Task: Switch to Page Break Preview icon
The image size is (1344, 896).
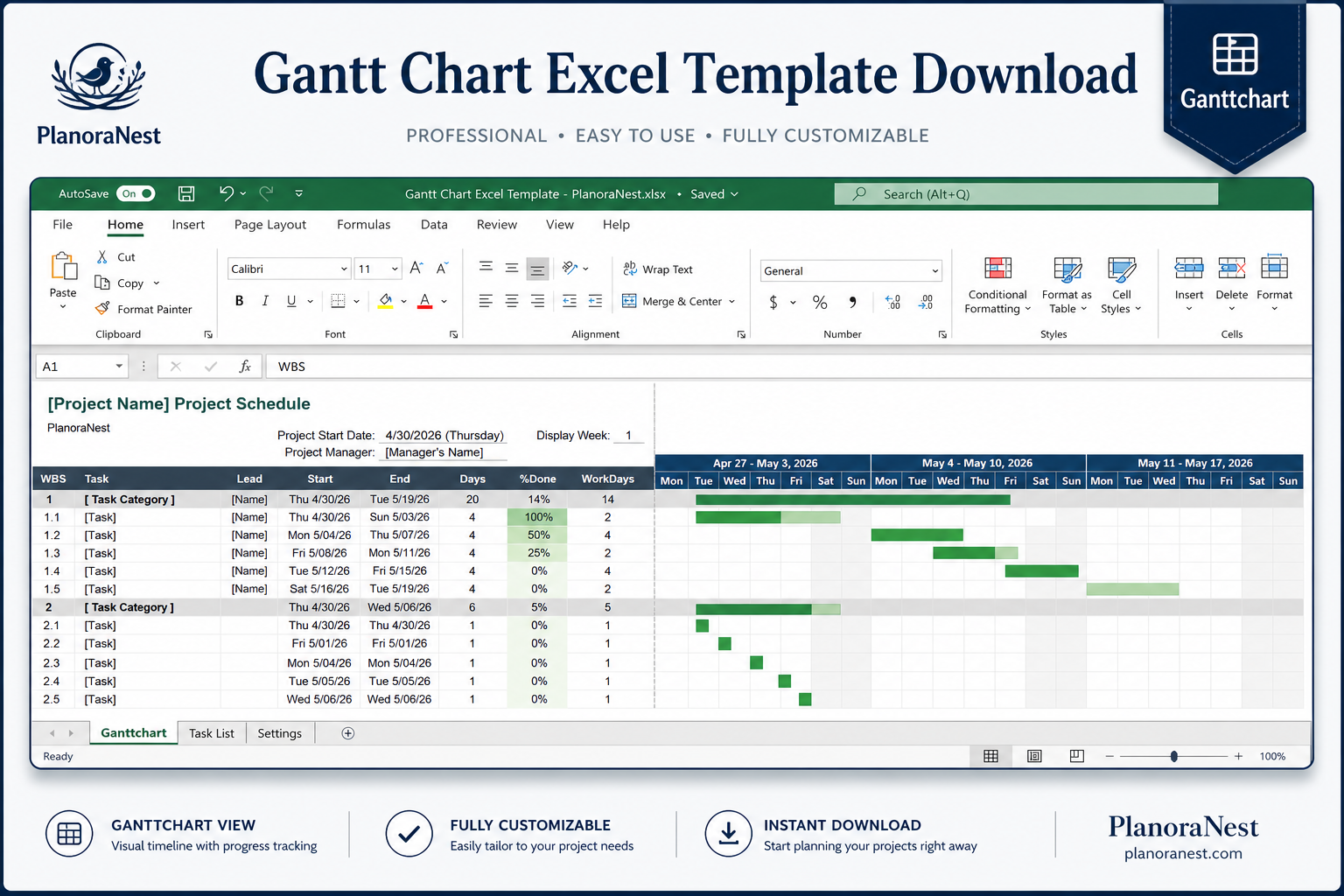Action: pos(1077,756)
